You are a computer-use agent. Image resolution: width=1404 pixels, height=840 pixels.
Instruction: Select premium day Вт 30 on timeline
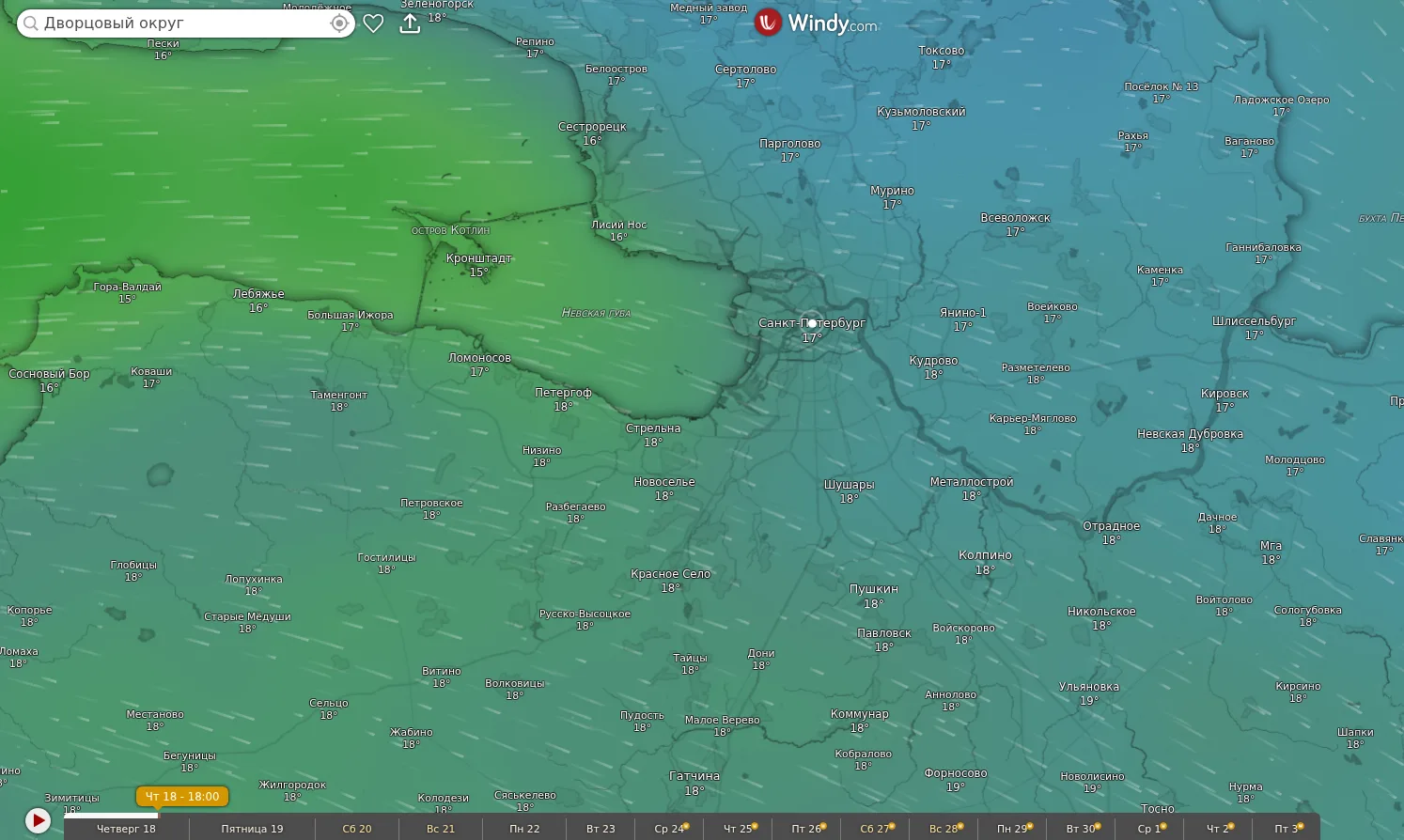click(x=1082, y=829)
